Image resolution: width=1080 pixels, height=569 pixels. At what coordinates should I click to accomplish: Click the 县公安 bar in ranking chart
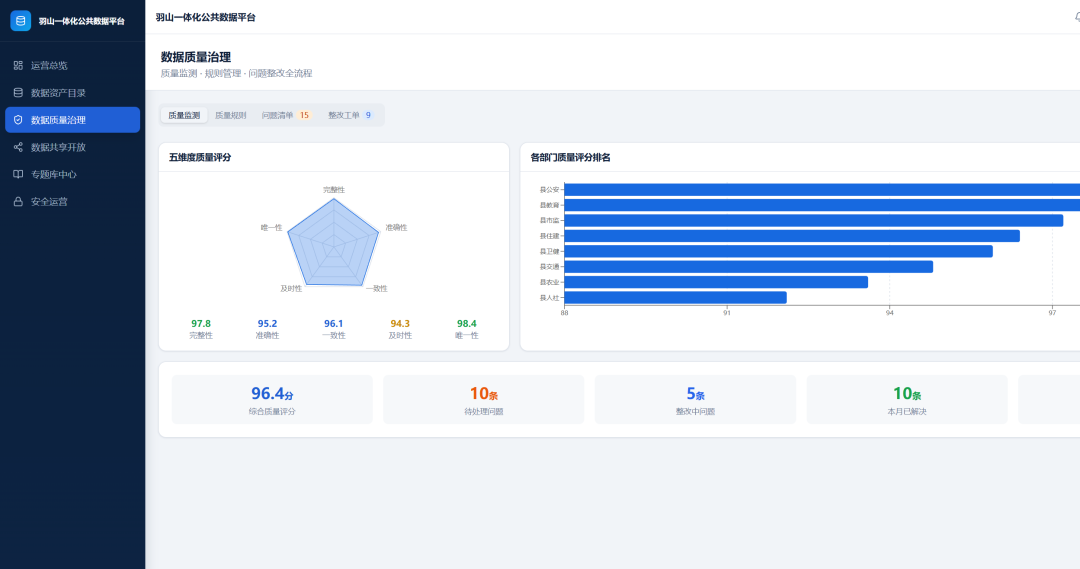pos(822,190)
